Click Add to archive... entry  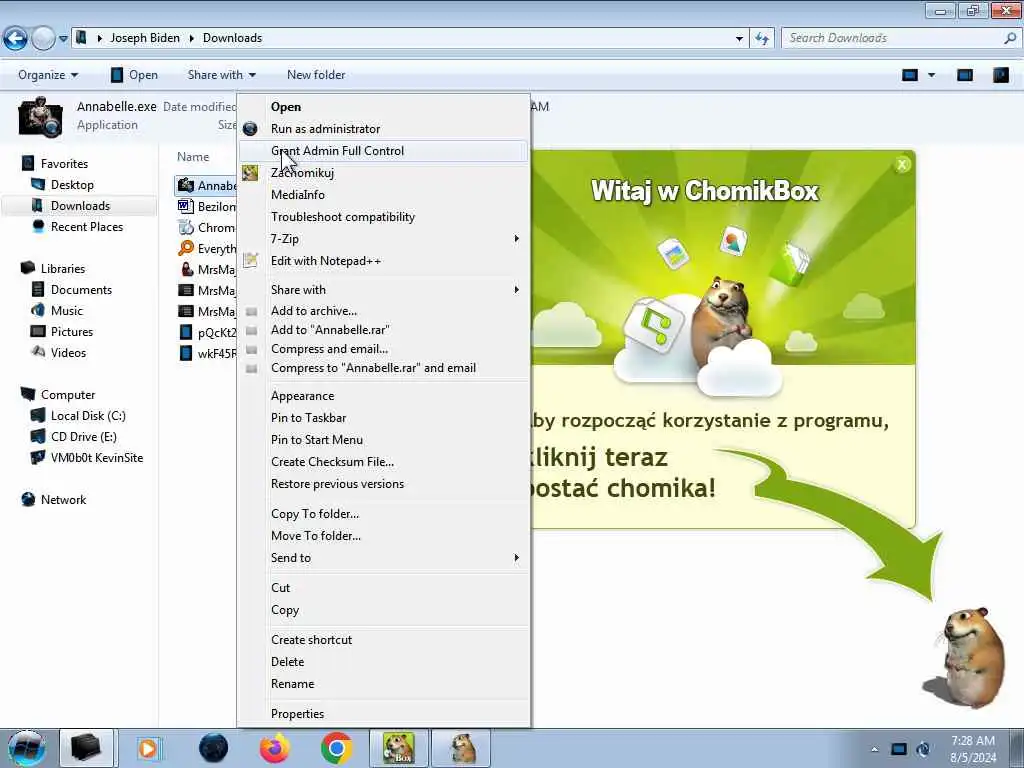(313, 311)
